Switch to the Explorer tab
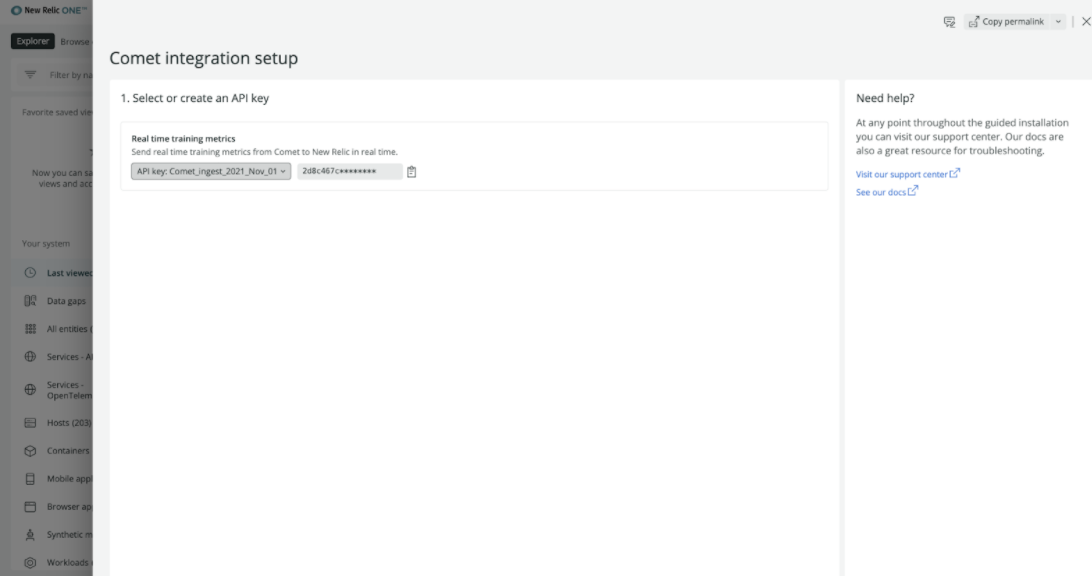Screen dimensions: 1092x576 33,41
